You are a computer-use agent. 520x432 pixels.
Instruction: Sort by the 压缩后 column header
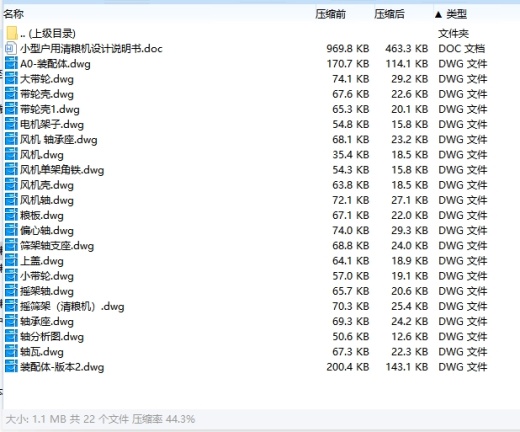pyautogui.click(x=389, y=14)
